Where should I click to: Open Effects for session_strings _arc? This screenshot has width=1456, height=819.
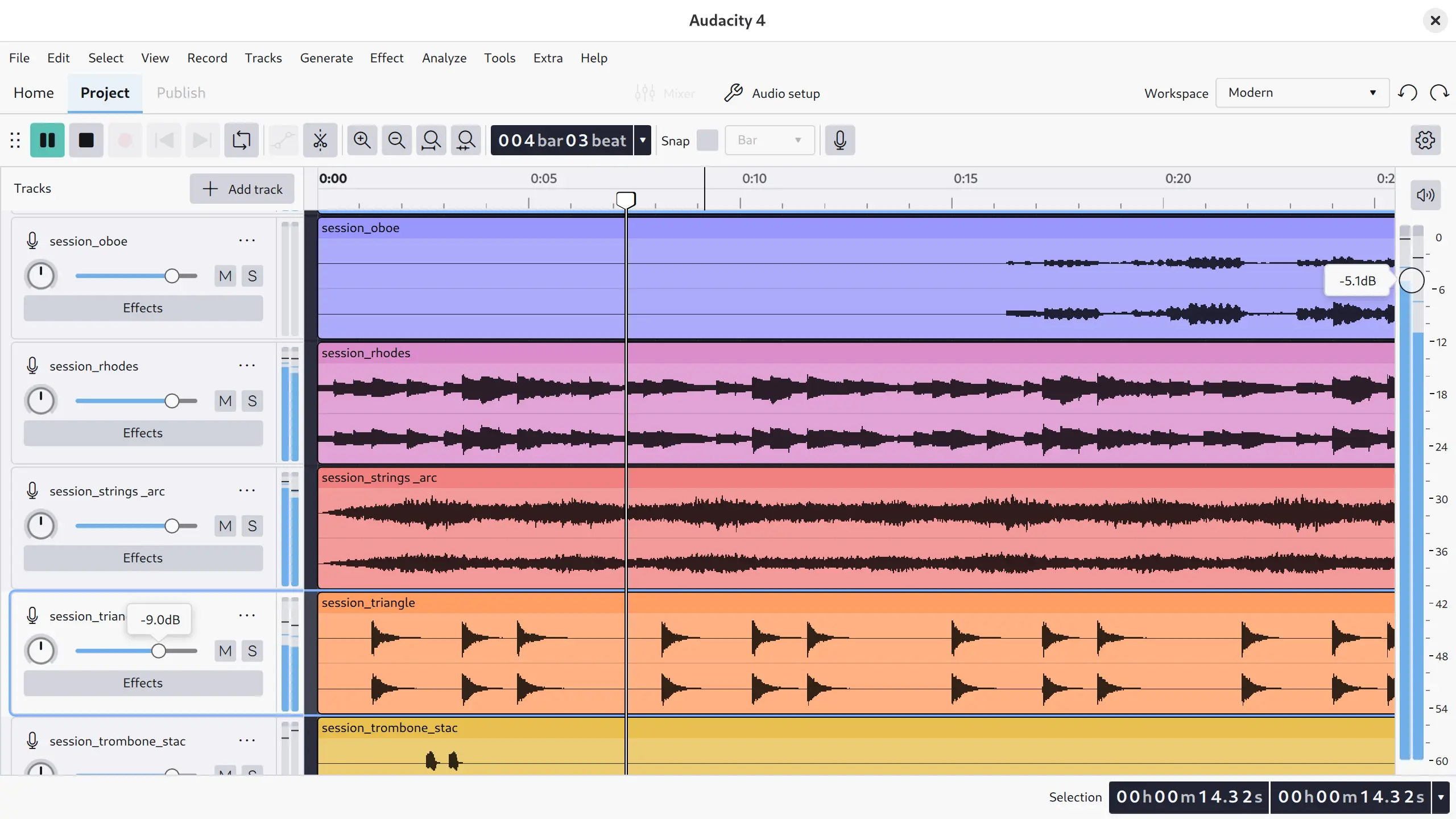(143, 558)
